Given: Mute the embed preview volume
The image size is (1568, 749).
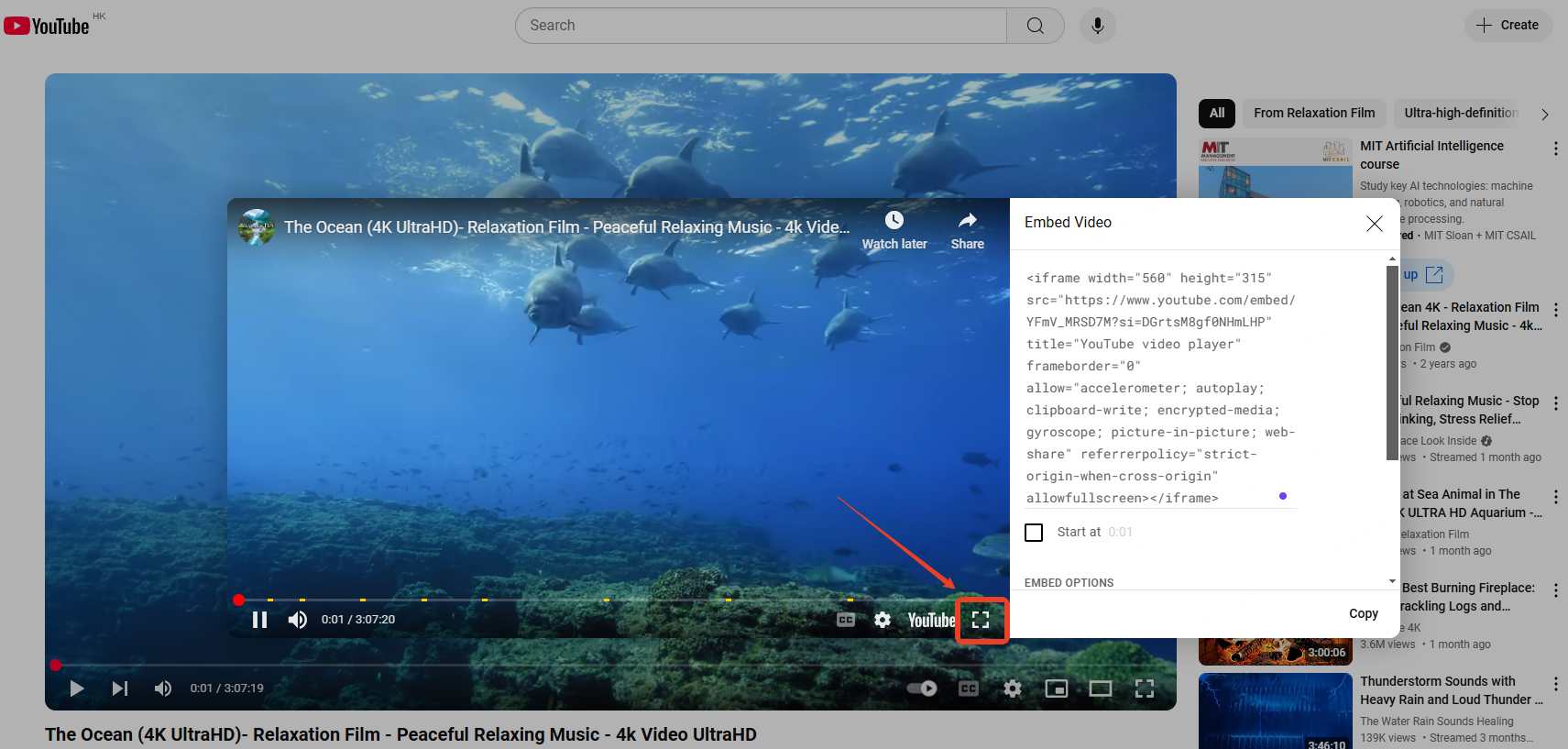Looking at the screenshot, I should click(297, 620).
